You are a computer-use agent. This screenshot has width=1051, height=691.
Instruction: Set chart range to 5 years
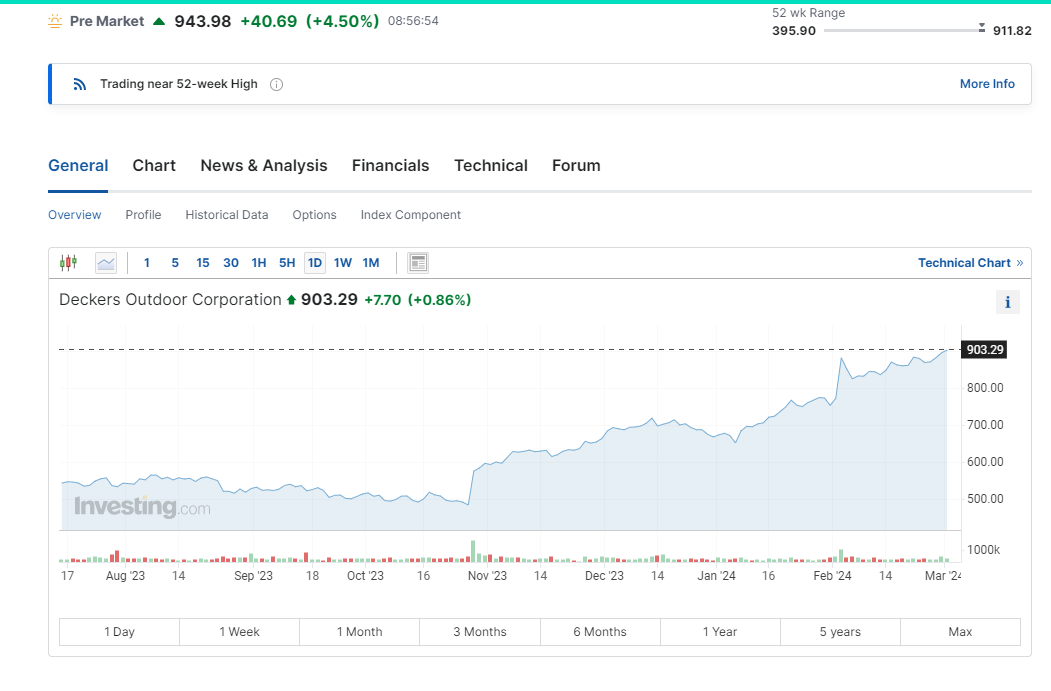click(840, 632)
